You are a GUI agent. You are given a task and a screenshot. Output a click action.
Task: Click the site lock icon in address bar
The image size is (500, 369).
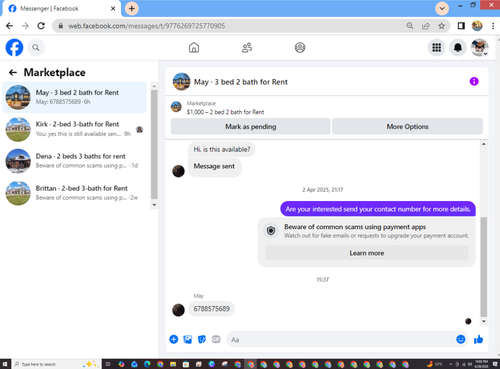tap(61, 26)
